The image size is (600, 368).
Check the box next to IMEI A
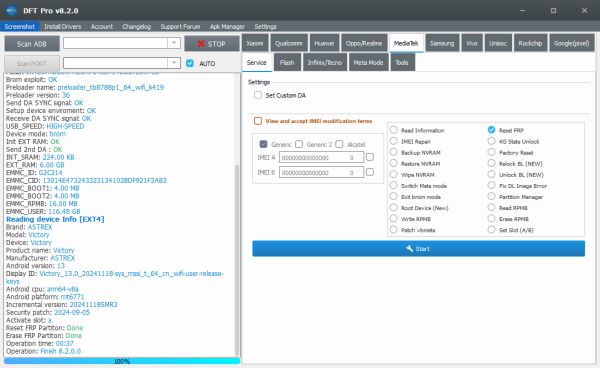point(370,157)
